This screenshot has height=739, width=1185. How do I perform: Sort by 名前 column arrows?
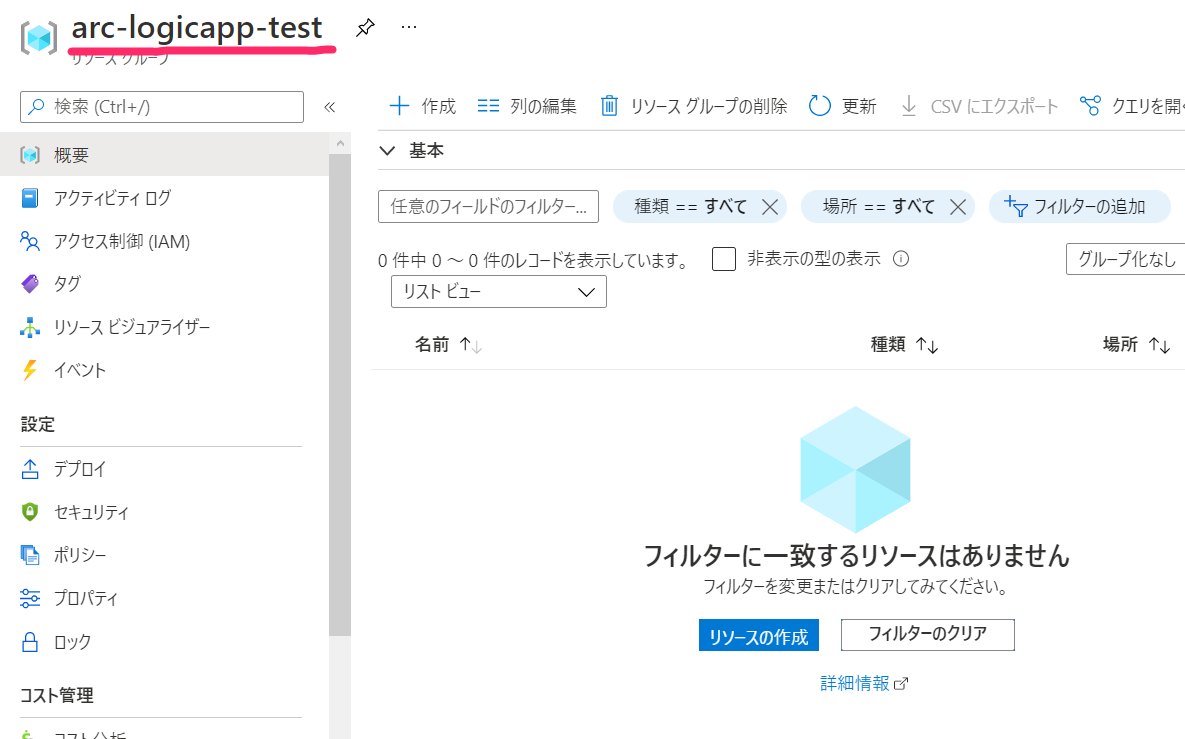click(471, 345)
